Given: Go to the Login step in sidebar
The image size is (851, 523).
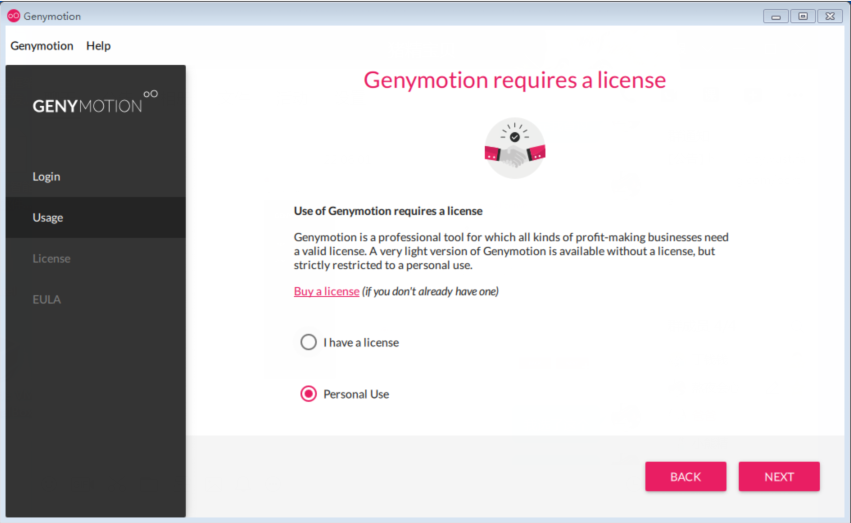Looking at the screenshot, I should point(96,176).
